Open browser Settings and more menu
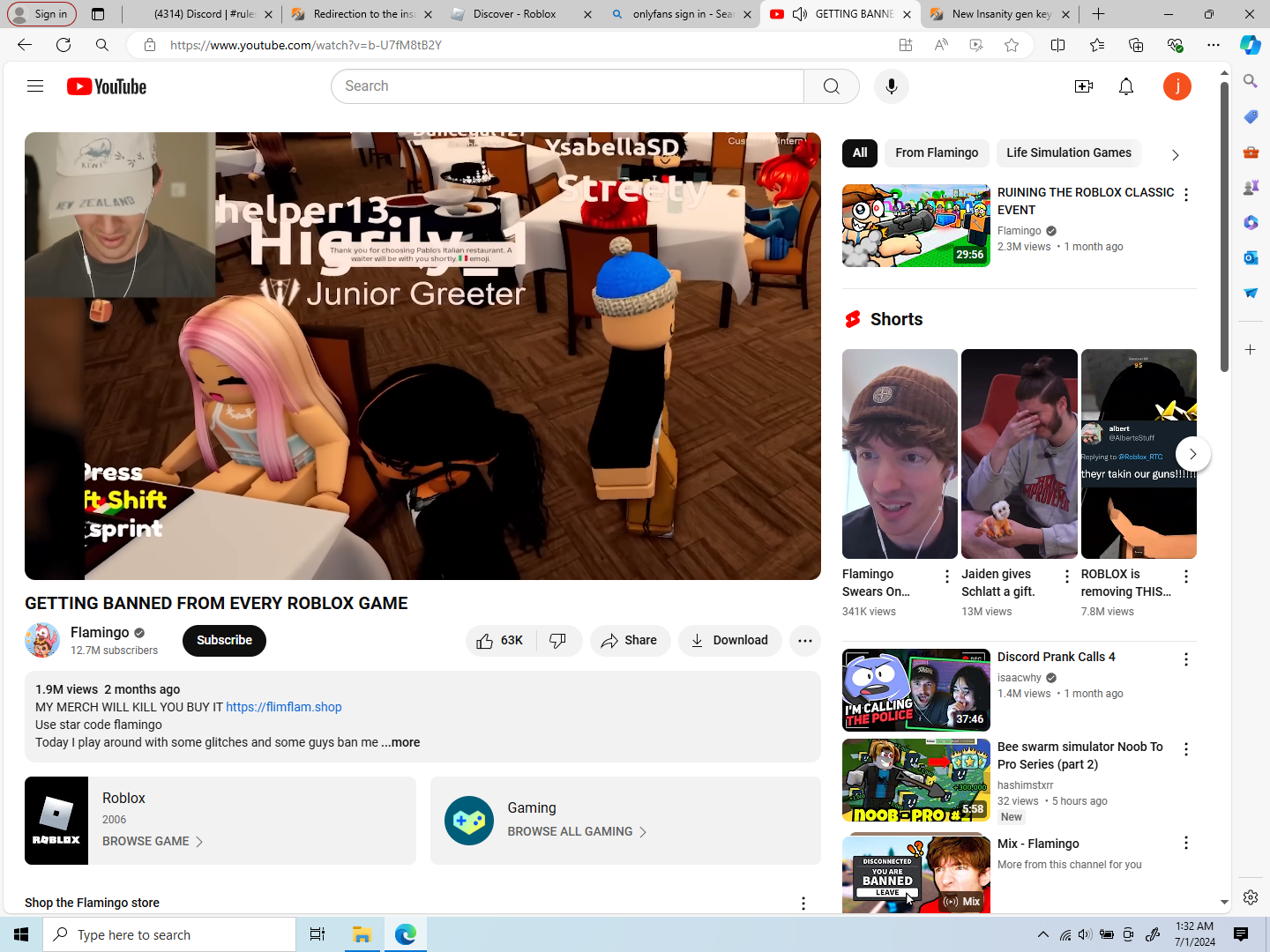The height and width of the screenshot is (952, 1270). click(1214, 45)
